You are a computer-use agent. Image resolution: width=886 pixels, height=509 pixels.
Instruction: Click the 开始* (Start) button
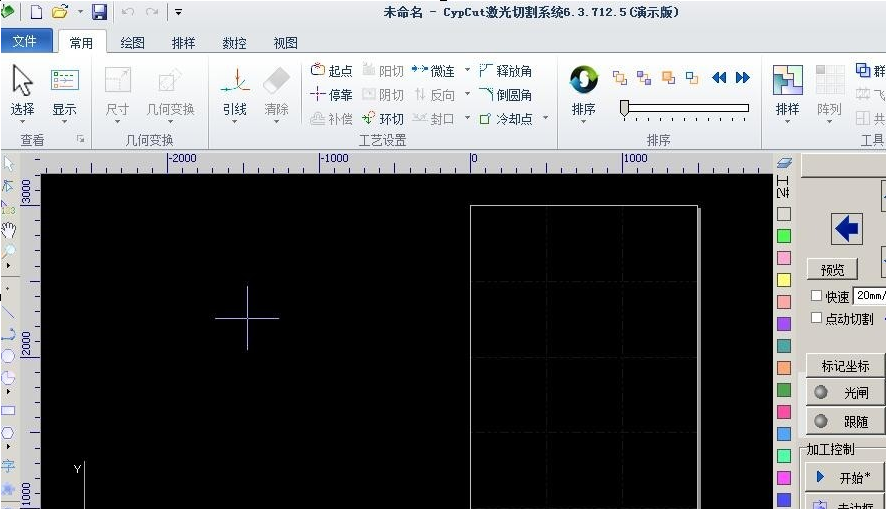pyautogui.click(x=845, y=477)
